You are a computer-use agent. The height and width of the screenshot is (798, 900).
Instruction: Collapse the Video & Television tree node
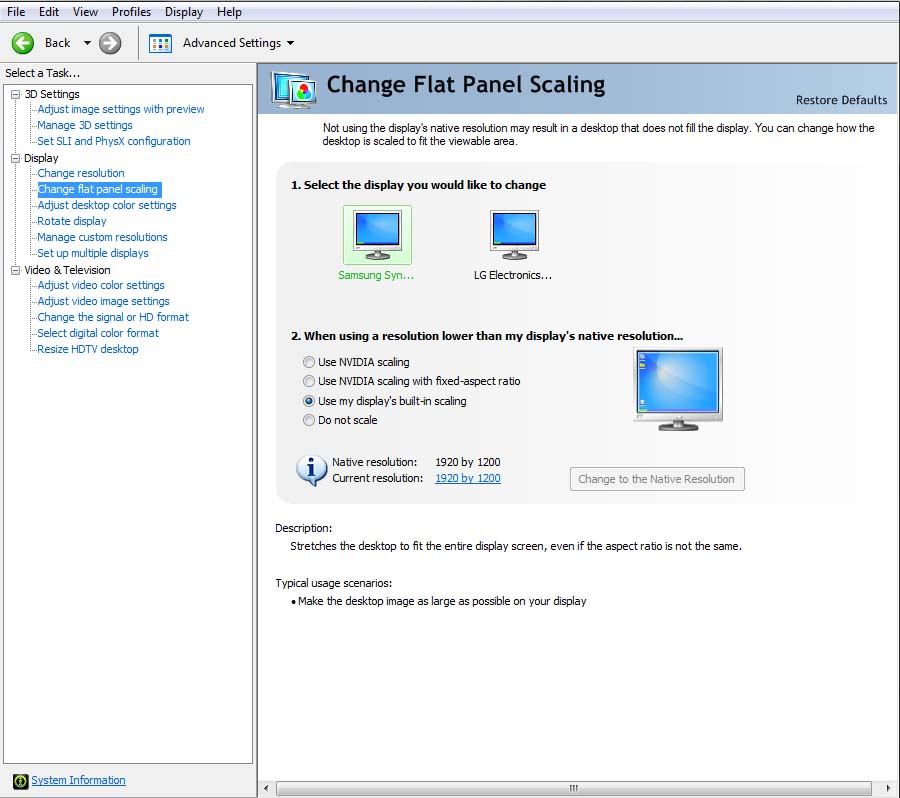coord(15,270)
